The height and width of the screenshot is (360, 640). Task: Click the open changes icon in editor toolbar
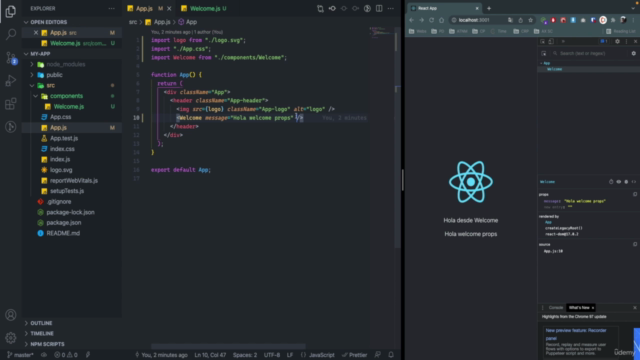[320, 8]
